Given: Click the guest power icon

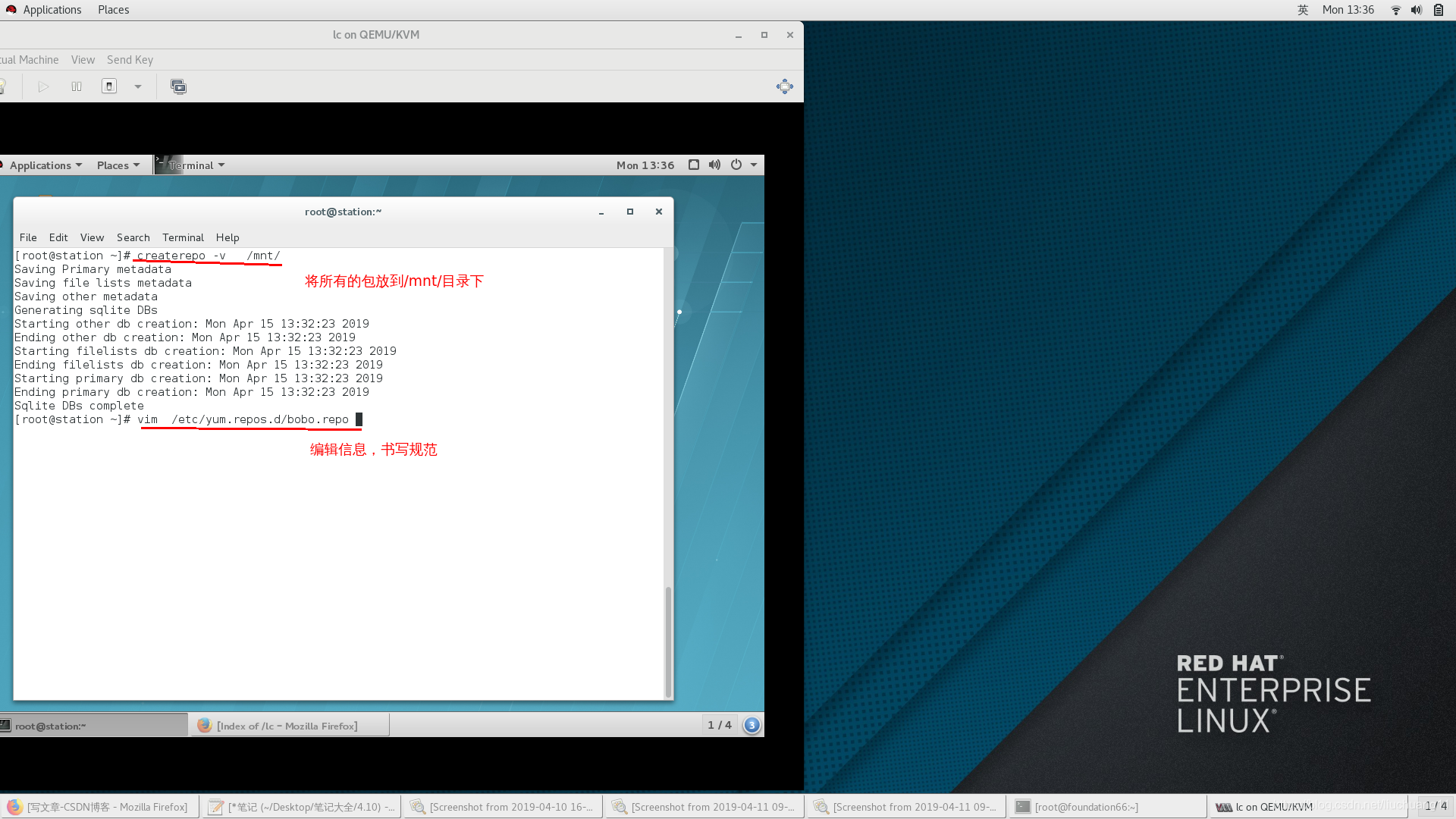Looking at the screenshot, I should point(736,165).
